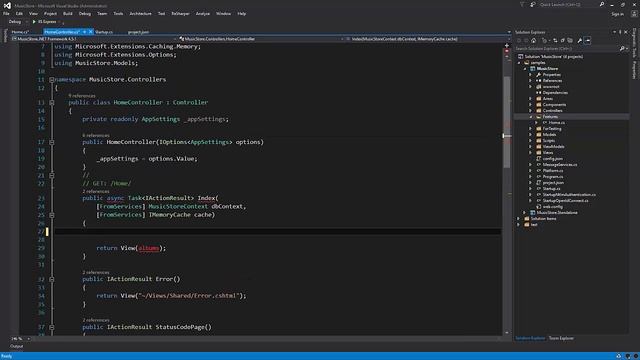Open the Analyze menu
Image resolution: width=640 pixels, height=360 pixels.
202,13
